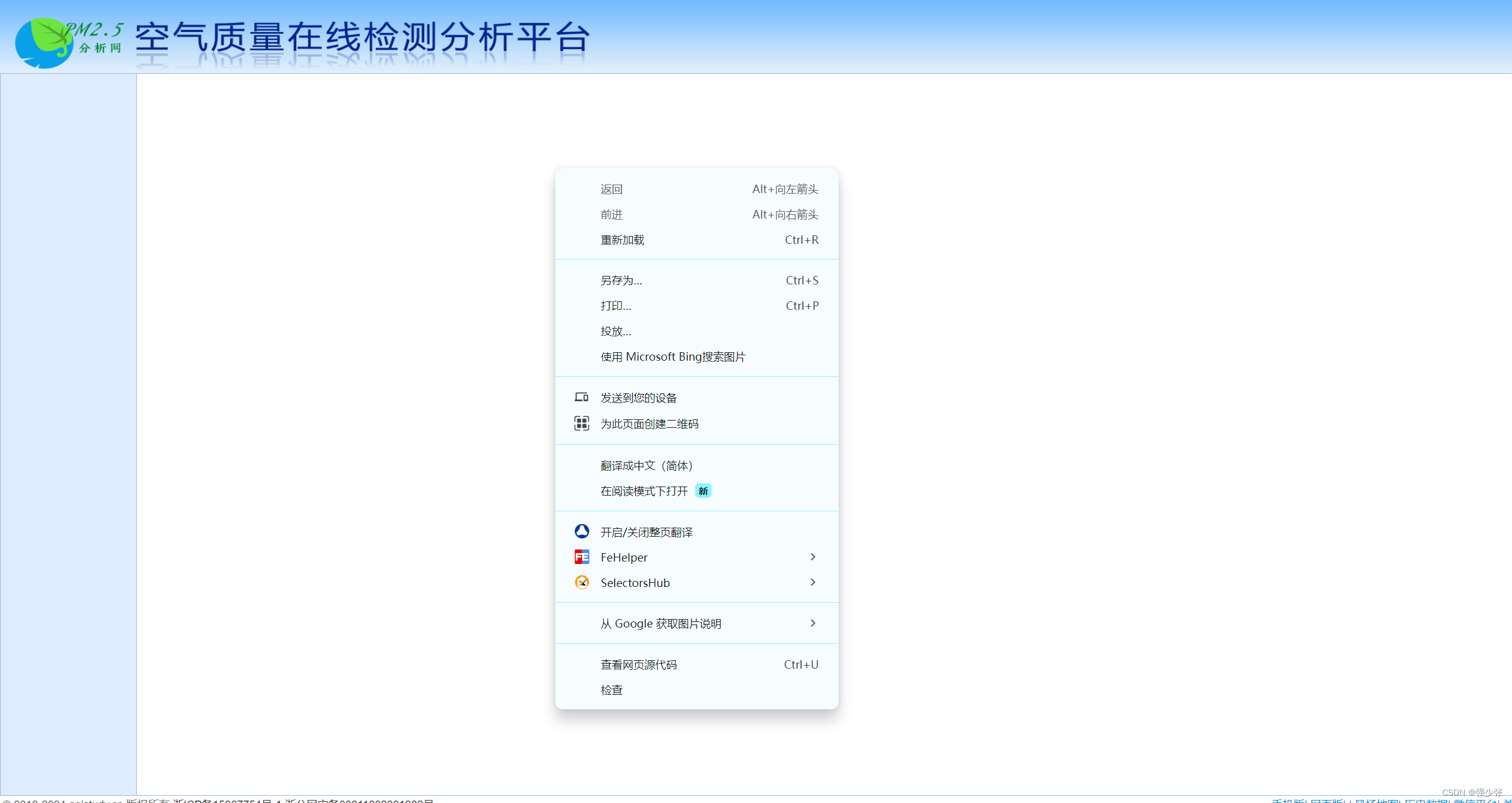Viewport: 1512px width, 803px height.
Task: Select 翻译成中文（简体）option
Action: (x=646, y=465)
